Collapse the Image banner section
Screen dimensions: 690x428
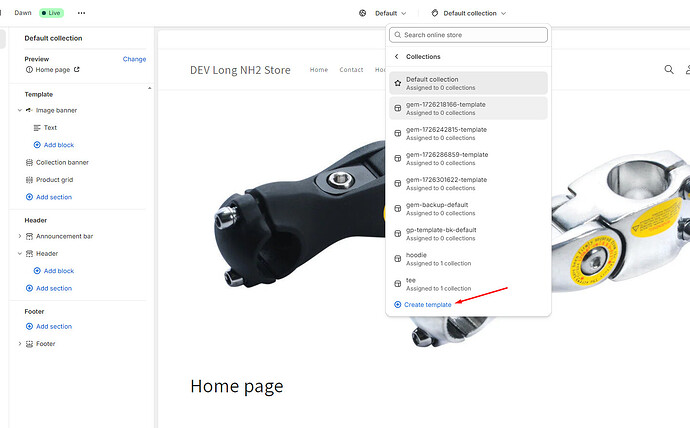19,110
